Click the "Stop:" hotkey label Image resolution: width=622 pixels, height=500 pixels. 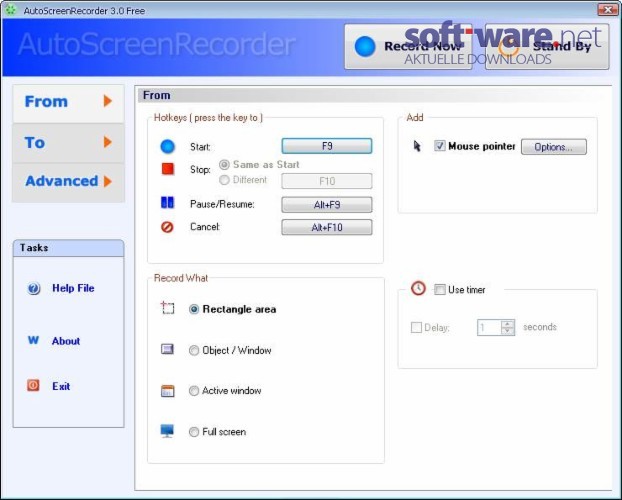tap(200, 169)
